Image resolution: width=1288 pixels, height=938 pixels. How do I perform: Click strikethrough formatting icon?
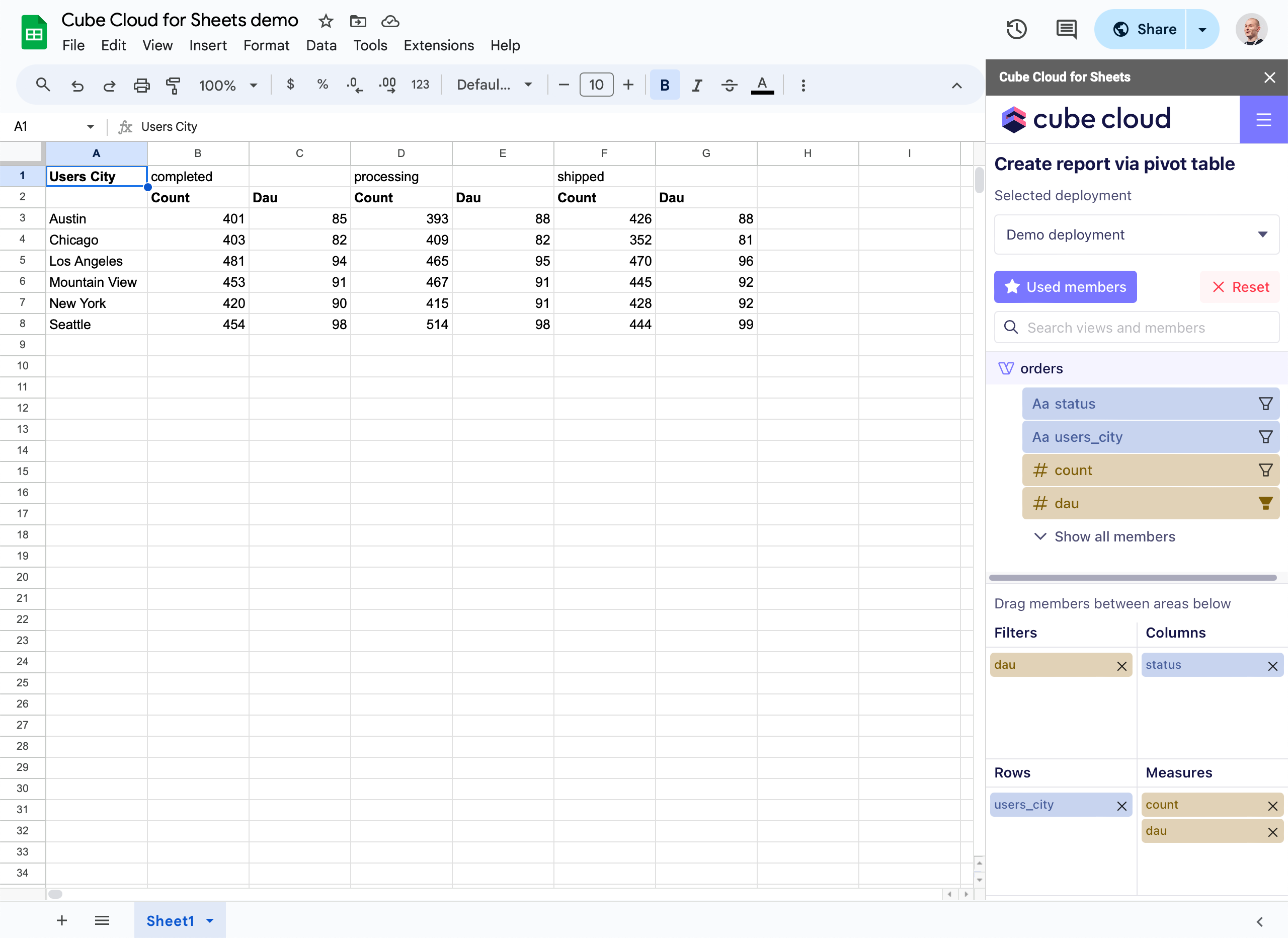tap(729, 85)
